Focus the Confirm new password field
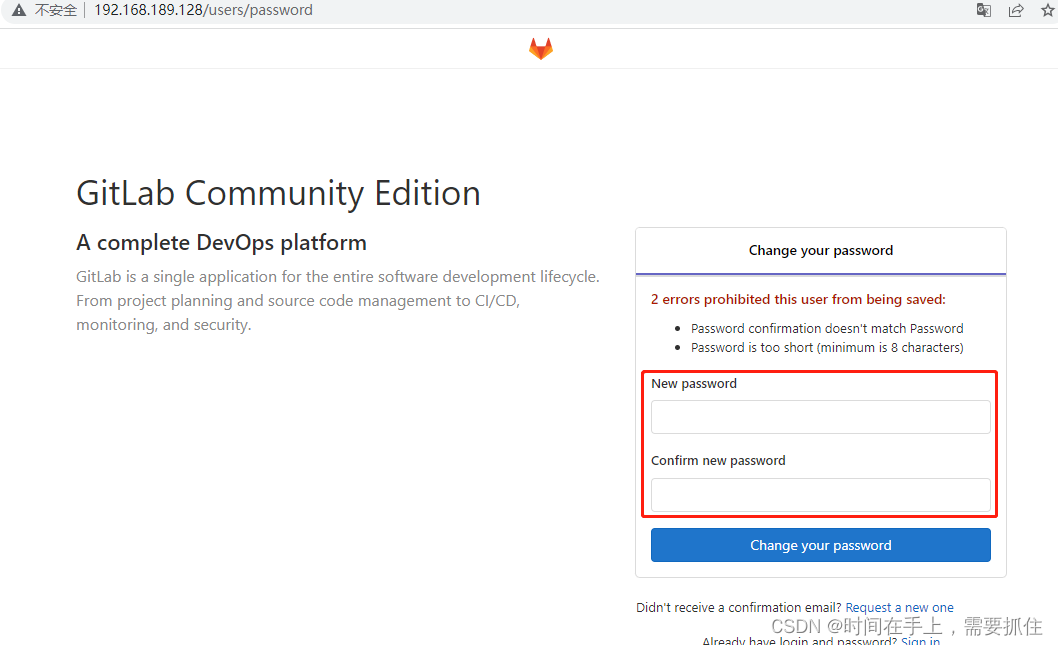The image size is (1058, 645). pos(820,495)
